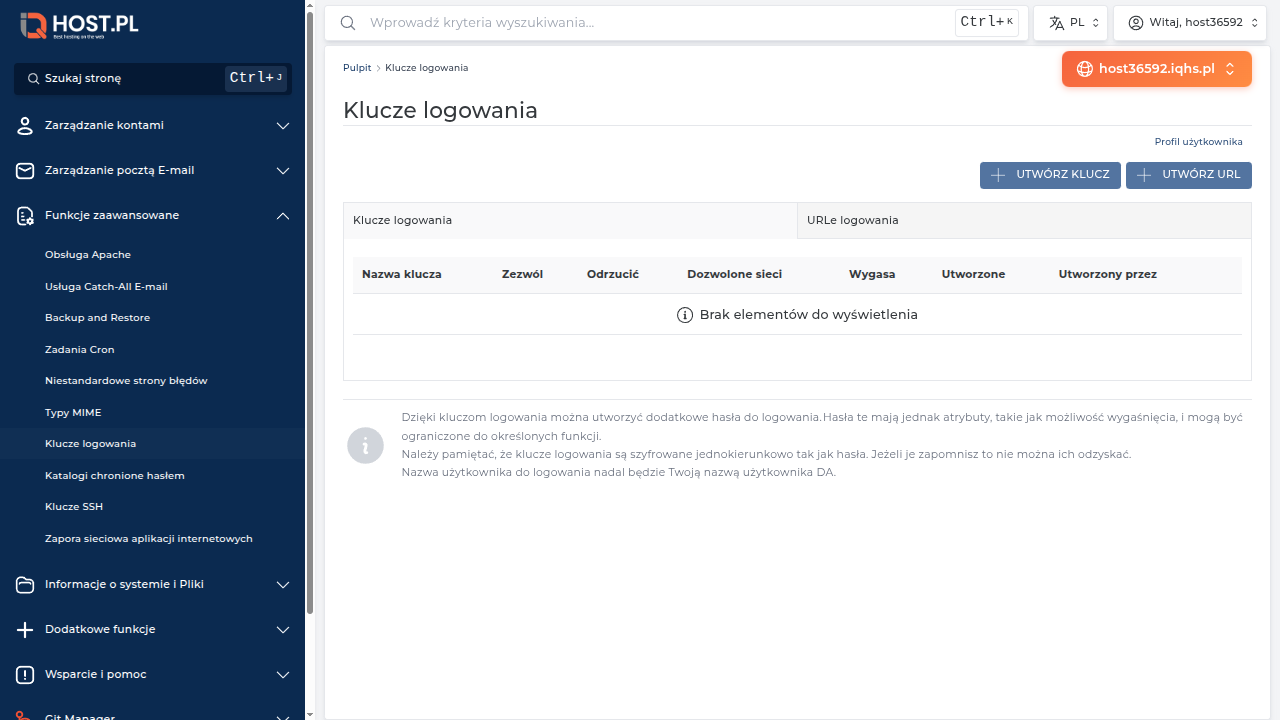1280x720 pixels.
Task: Click the info icon beside Brak elementów
Action: (685, 315)
